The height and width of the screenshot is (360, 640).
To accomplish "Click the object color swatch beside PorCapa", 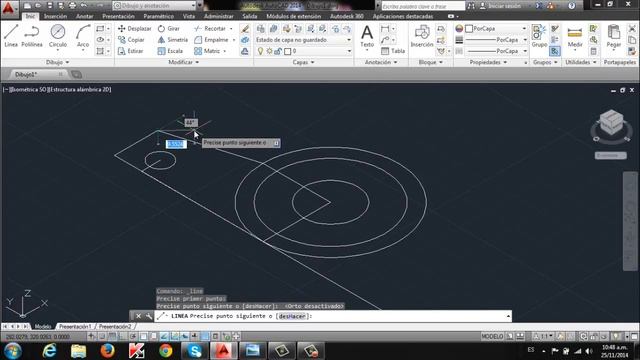I will coord(469,29).
